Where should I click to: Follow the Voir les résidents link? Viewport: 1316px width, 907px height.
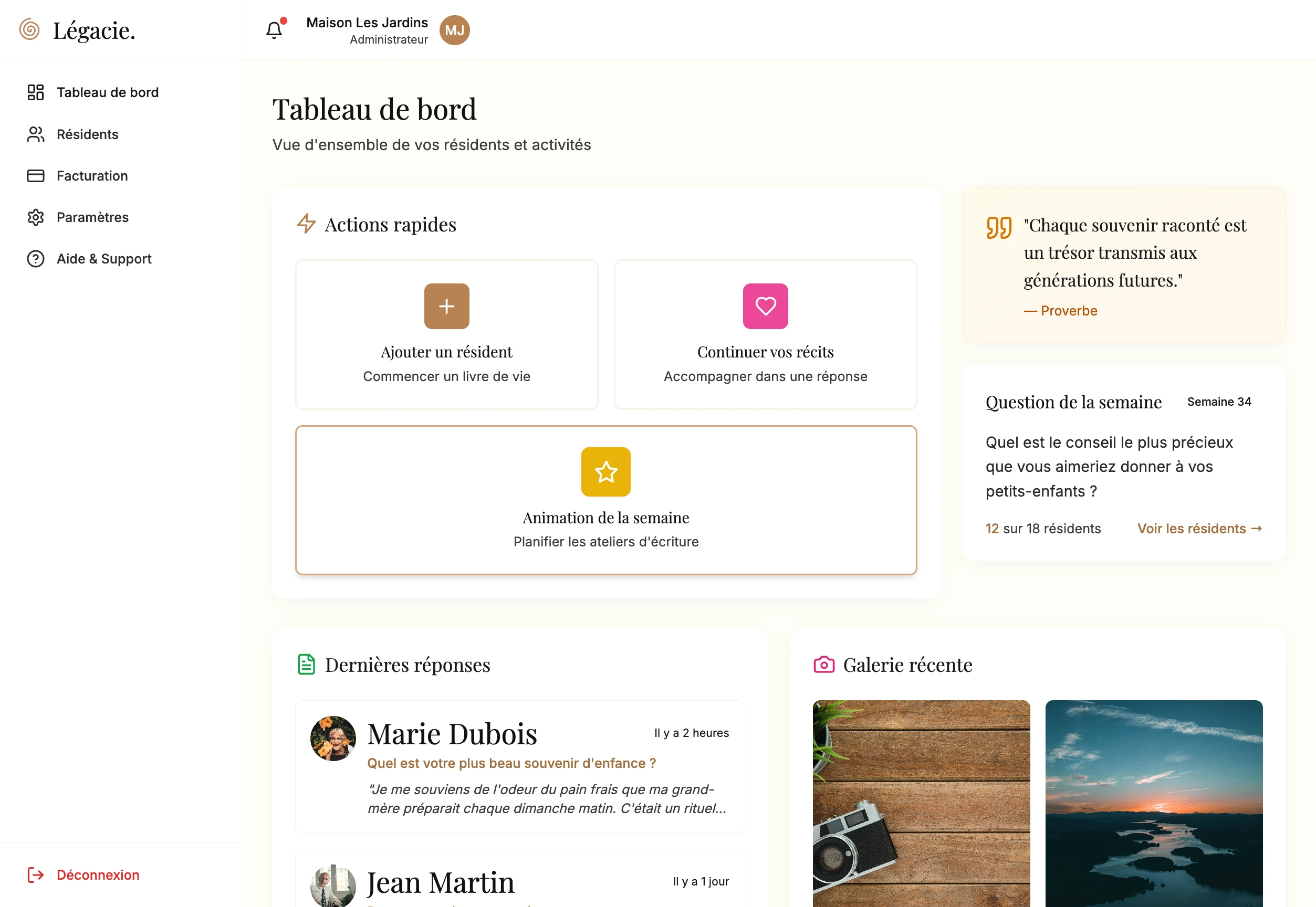(1199, 529)
